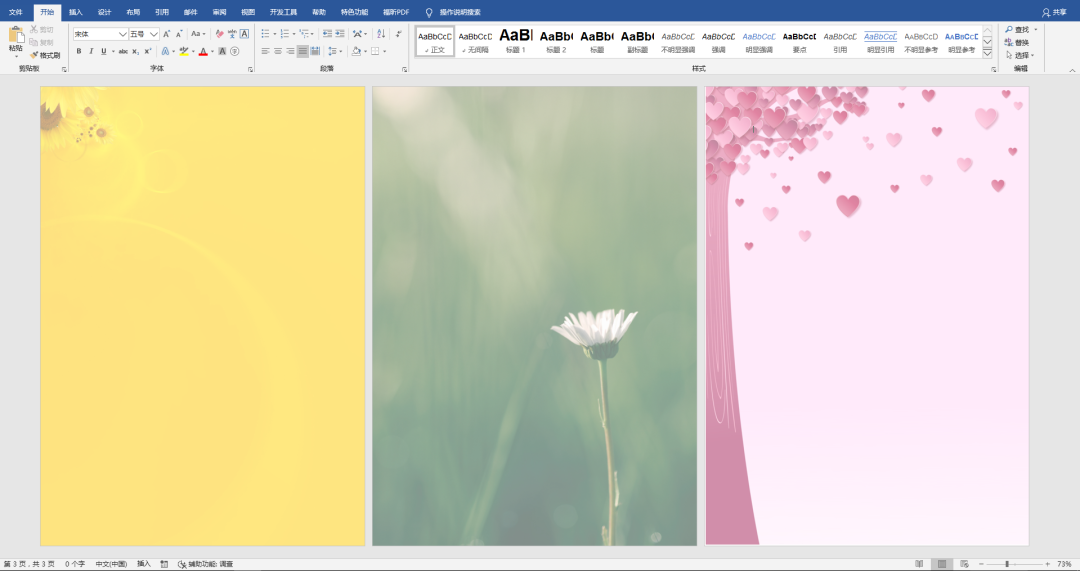The image size is (1080, 571).
Task: Open the Layout (布局) ribbon tab
Action: coord(133,12)
